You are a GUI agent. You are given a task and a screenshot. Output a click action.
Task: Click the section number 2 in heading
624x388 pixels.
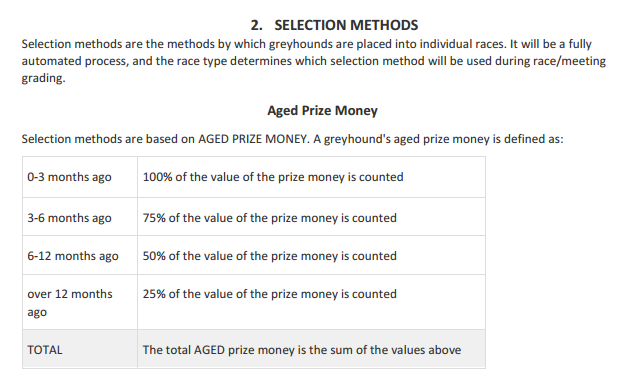click(256, 25)
